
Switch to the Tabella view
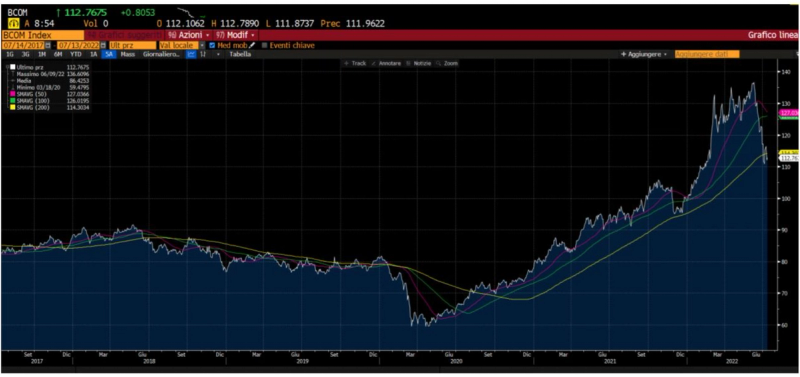coord(240,54)
